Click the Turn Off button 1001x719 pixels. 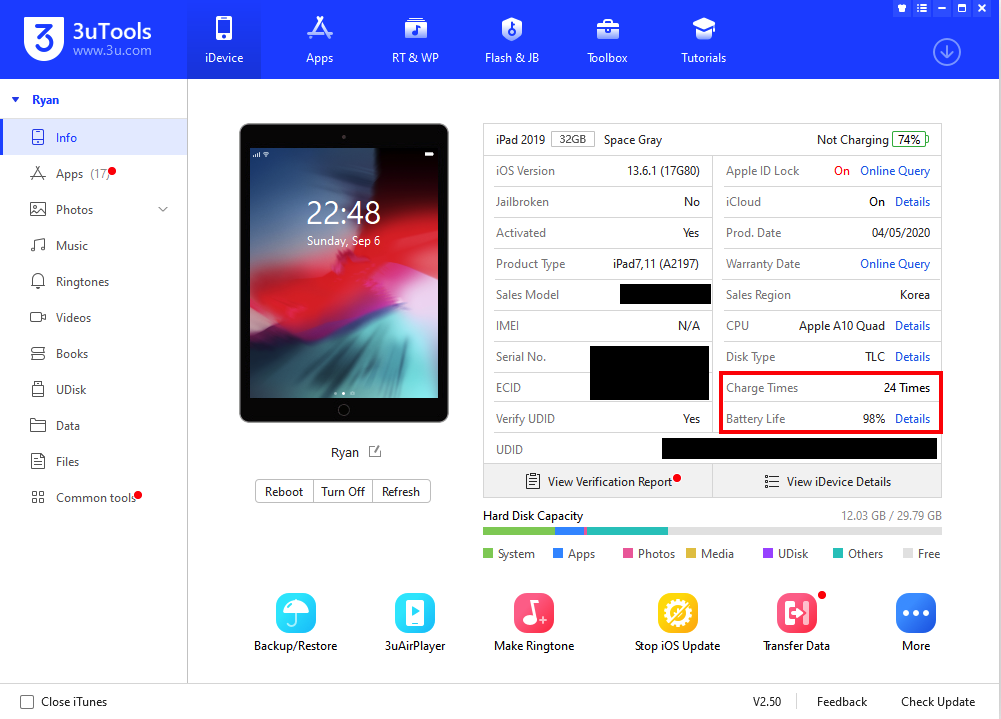tap(343, 492)
